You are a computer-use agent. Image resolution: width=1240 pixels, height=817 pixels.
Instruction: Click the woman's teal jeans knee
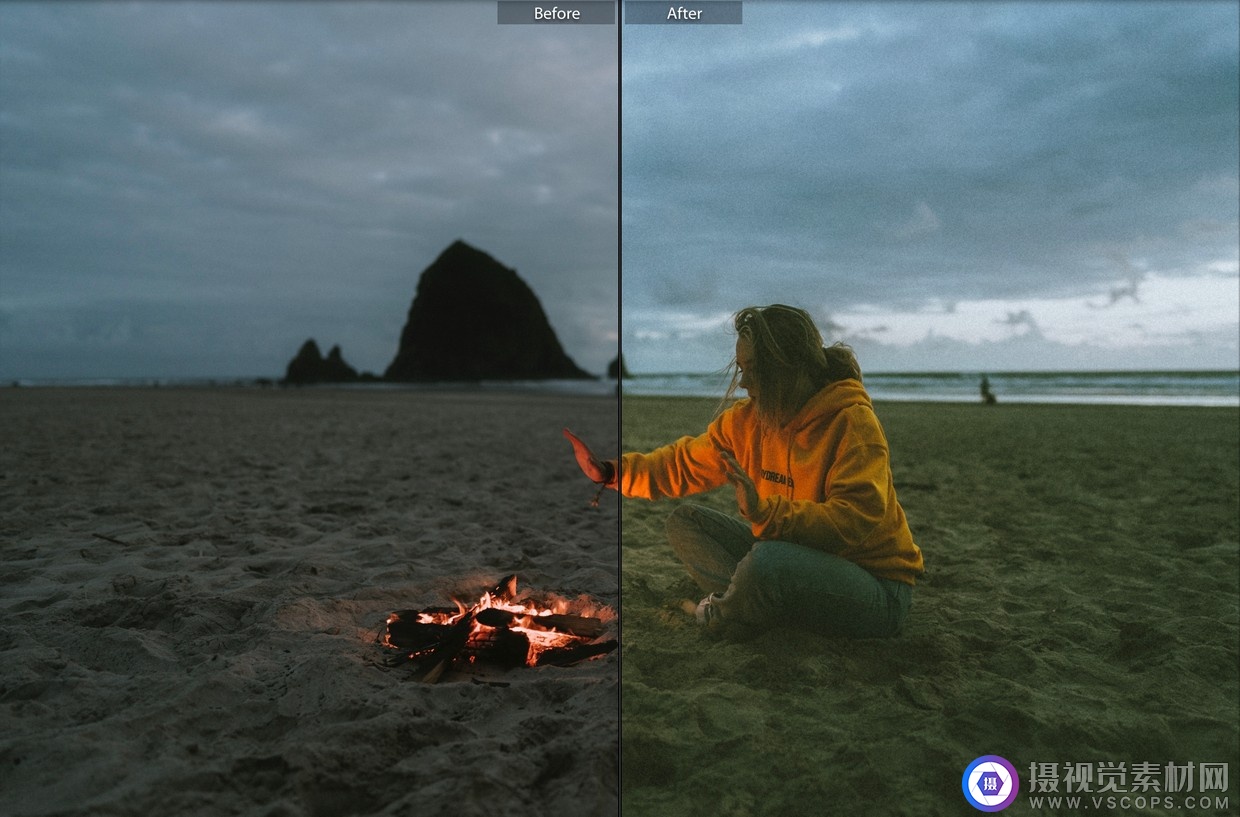click(x=700, y=535)
